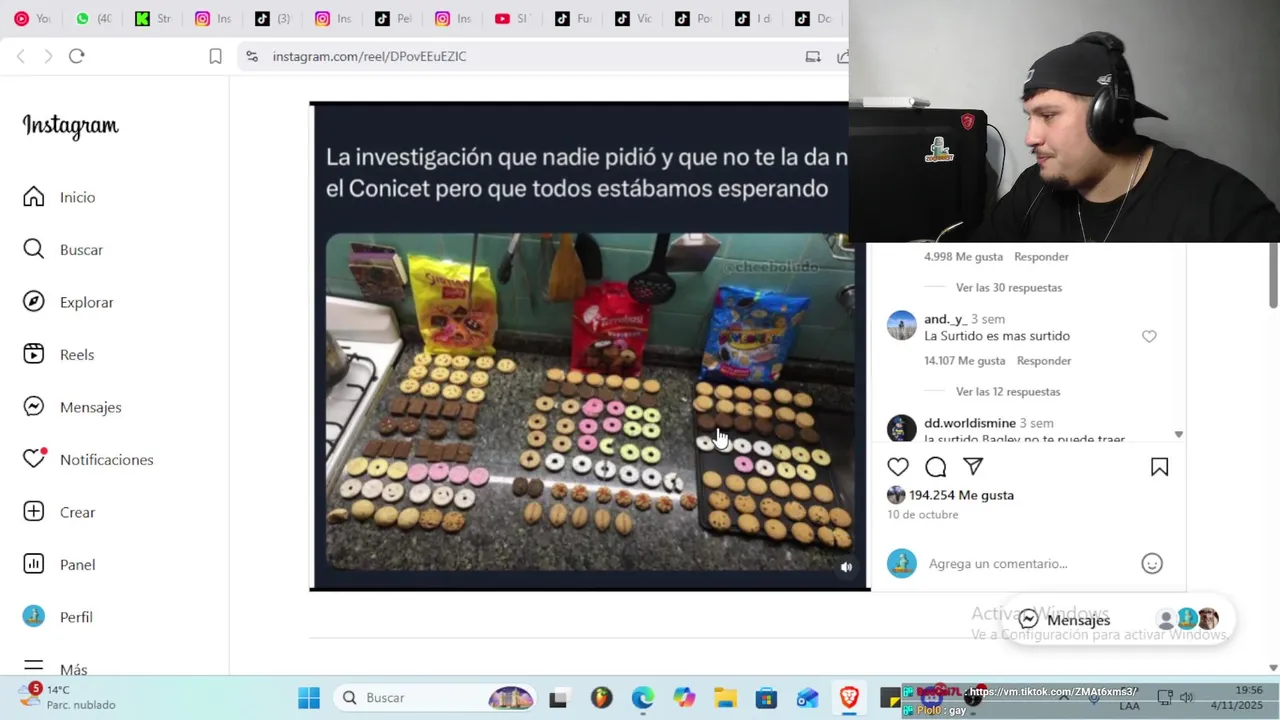Open the site settings icon beside the URL
This screenshot has width=1280, height=720.
252,56
